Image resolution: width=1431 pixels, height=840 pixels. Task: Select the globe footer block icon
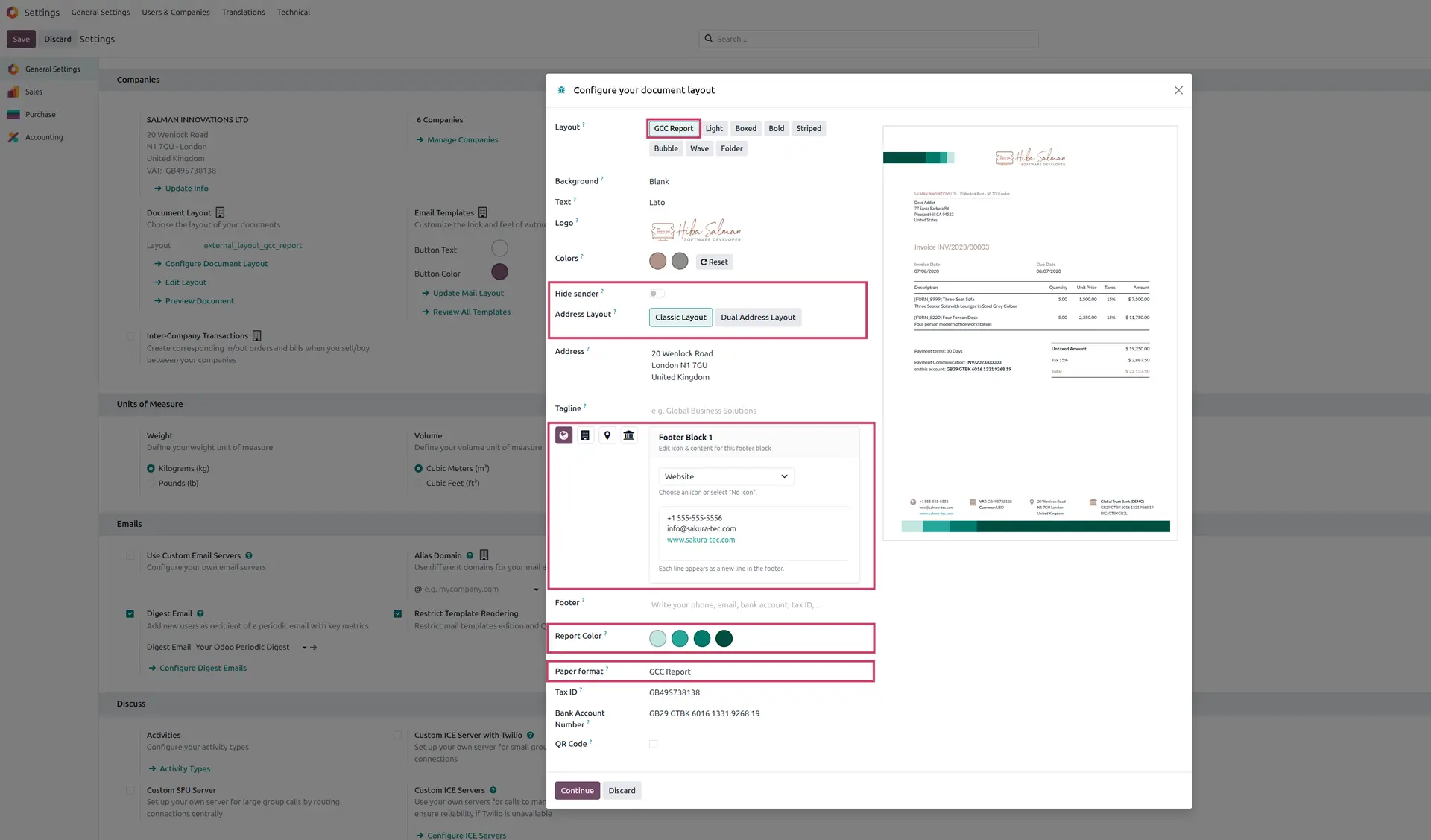563,435
